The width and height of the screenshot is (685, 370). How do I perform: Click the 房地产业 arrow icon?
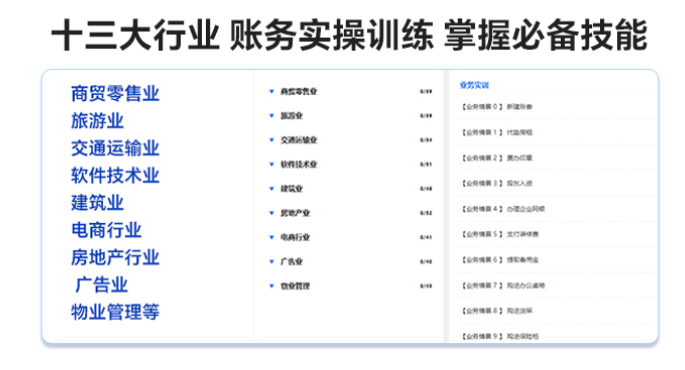pos(271,213)
